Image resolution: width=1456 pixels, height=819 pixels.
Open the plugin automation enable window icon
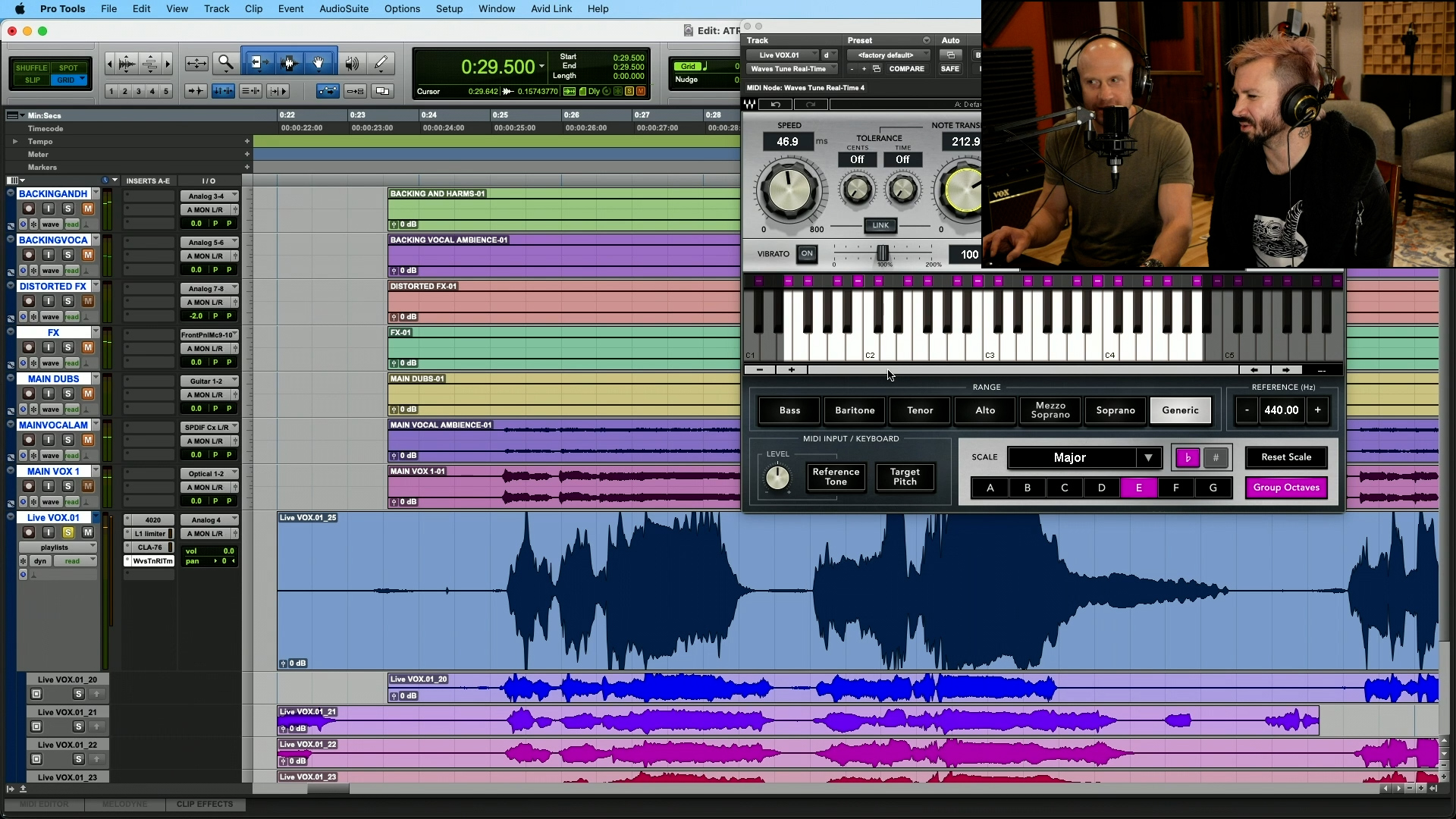pyautogui.click(x=950, y=55)
